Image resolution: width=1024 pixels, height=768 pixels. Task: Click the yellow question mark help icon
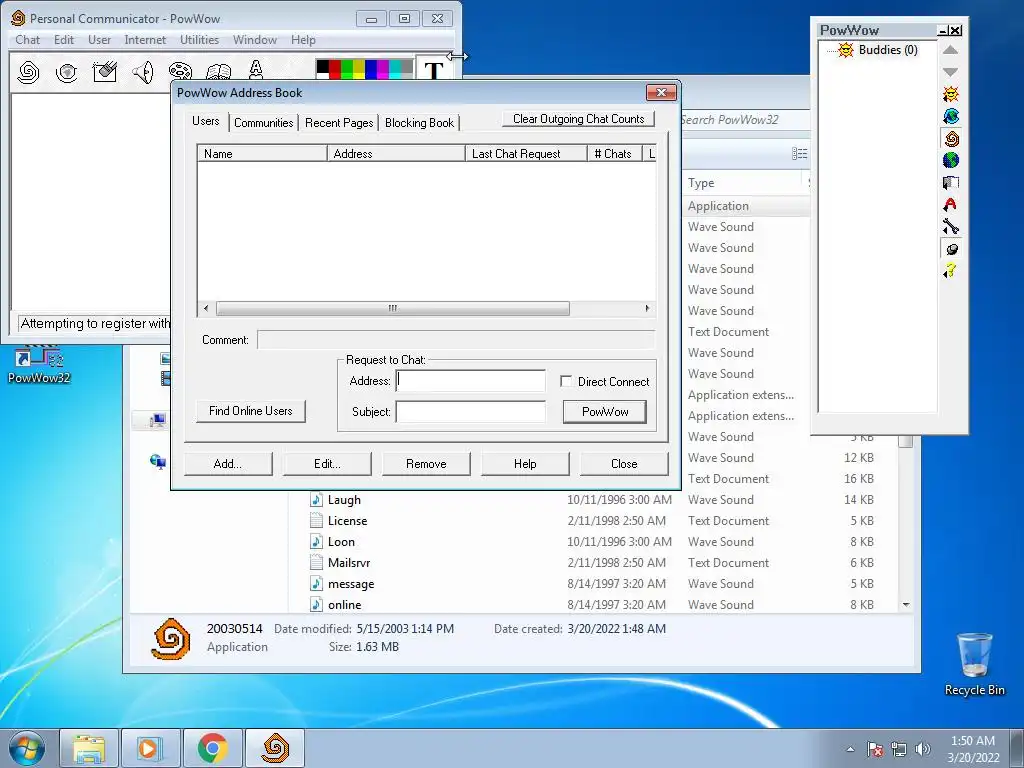[x=951, y=270]
